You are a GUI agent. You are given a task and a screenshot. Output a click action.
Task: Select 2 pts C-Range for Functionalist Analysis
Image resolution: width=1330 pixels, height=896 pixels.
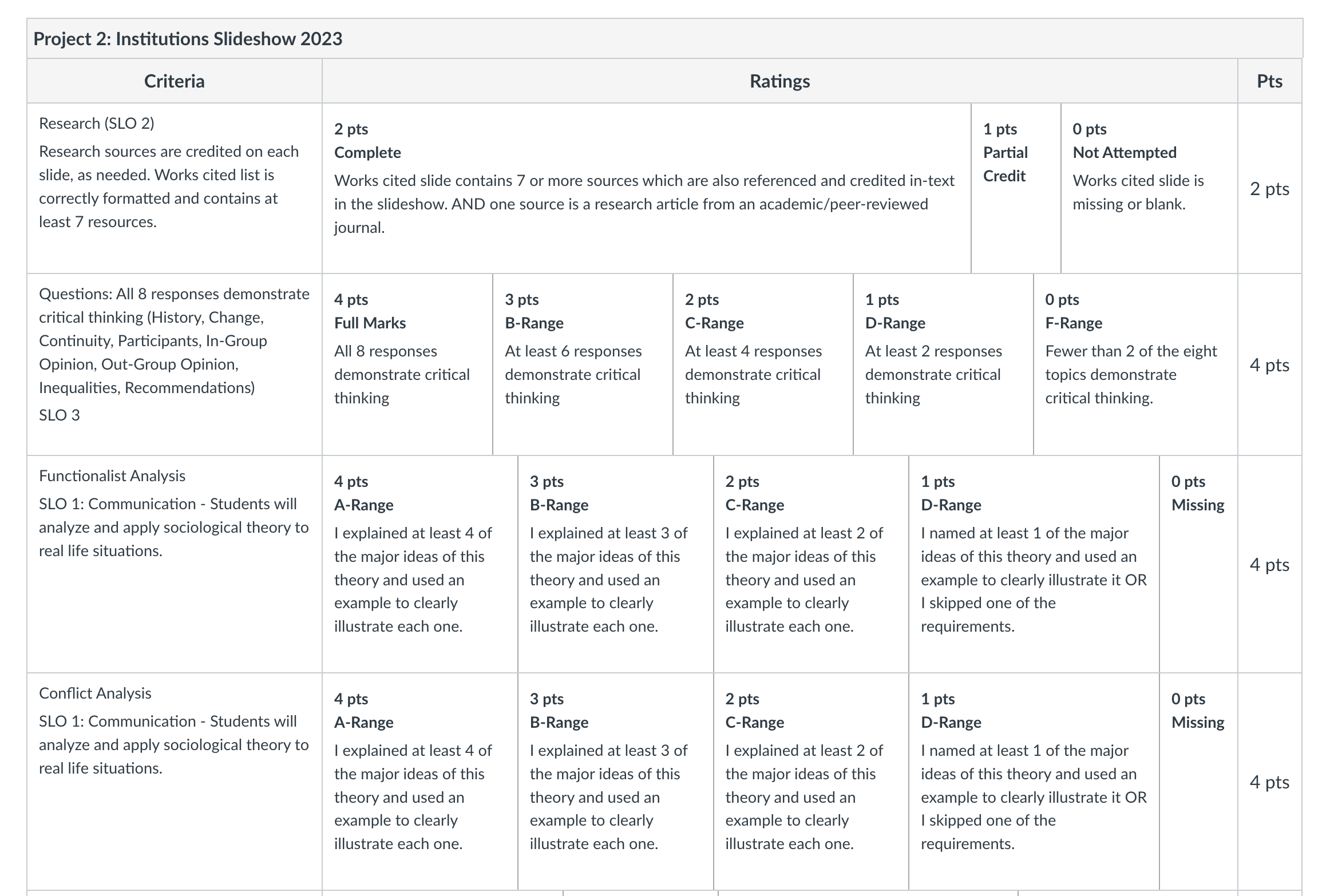click(811, 564)
